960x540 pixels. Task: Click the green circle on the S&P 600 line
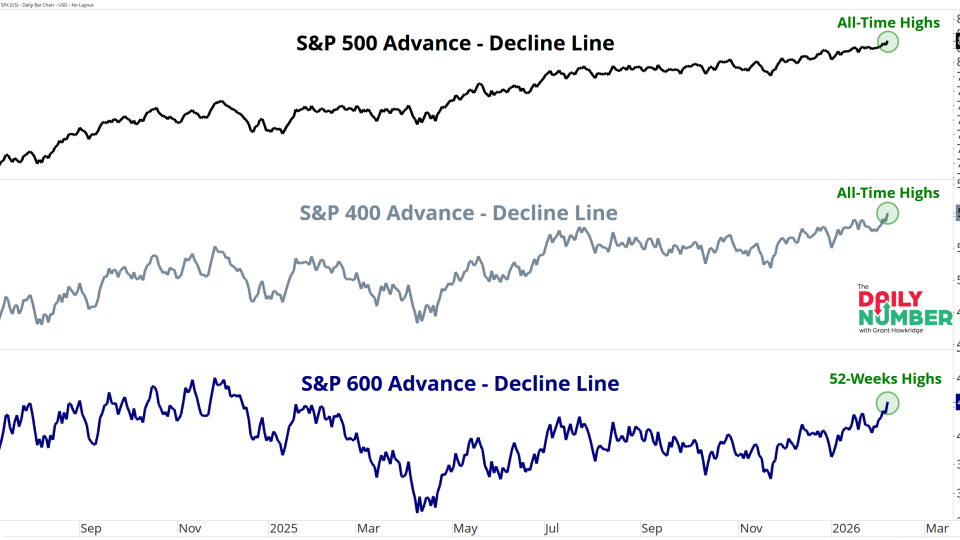[x=887, y=403]
